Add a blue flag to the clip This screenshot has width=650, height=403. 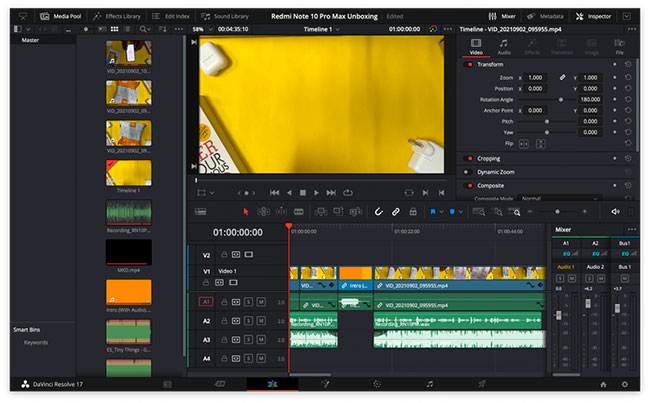[432, 212]
